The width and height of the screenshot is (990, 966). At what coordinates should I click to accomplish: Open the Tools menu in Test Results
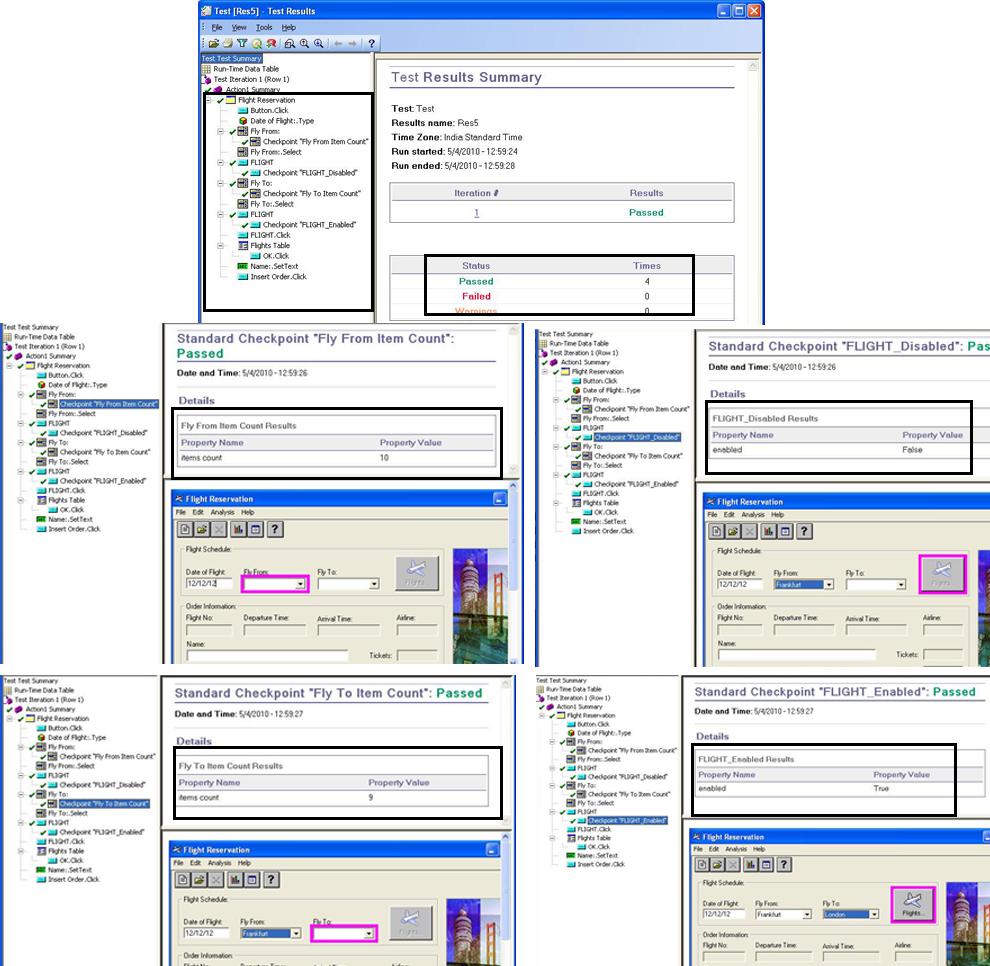pyautogui.click(x=265, y=27)
